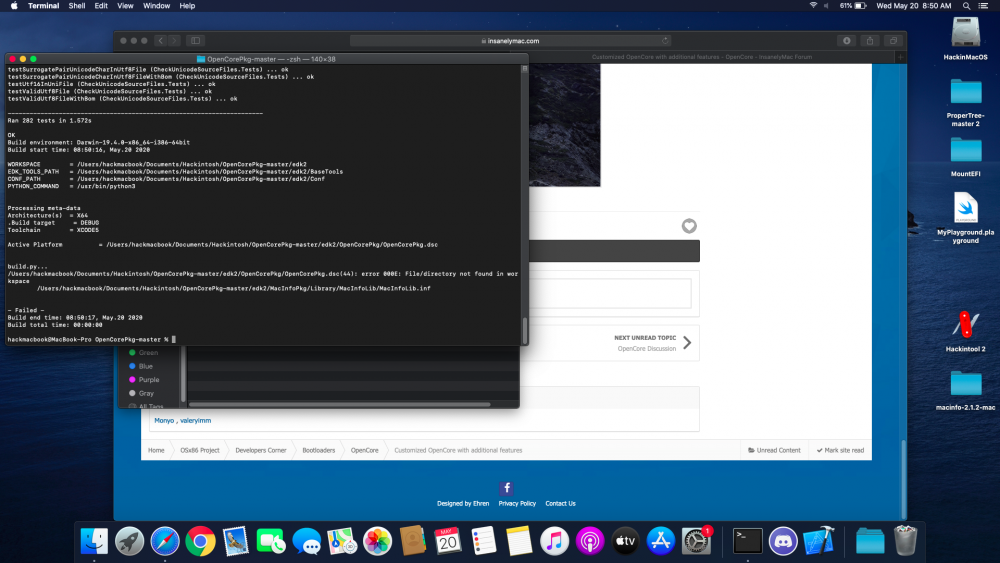1000x563 pixels.
Task: Launch Safari from the dock
Action: click(x=165, y=541)
